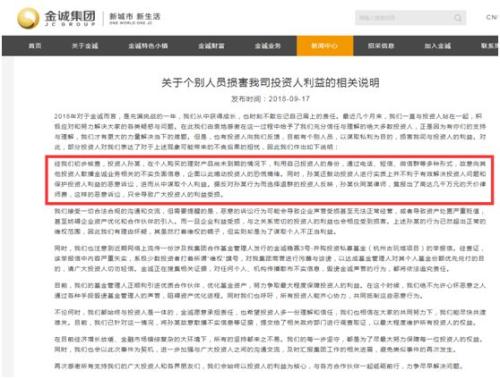Click the 发布时间 date line

coord(270,99)
